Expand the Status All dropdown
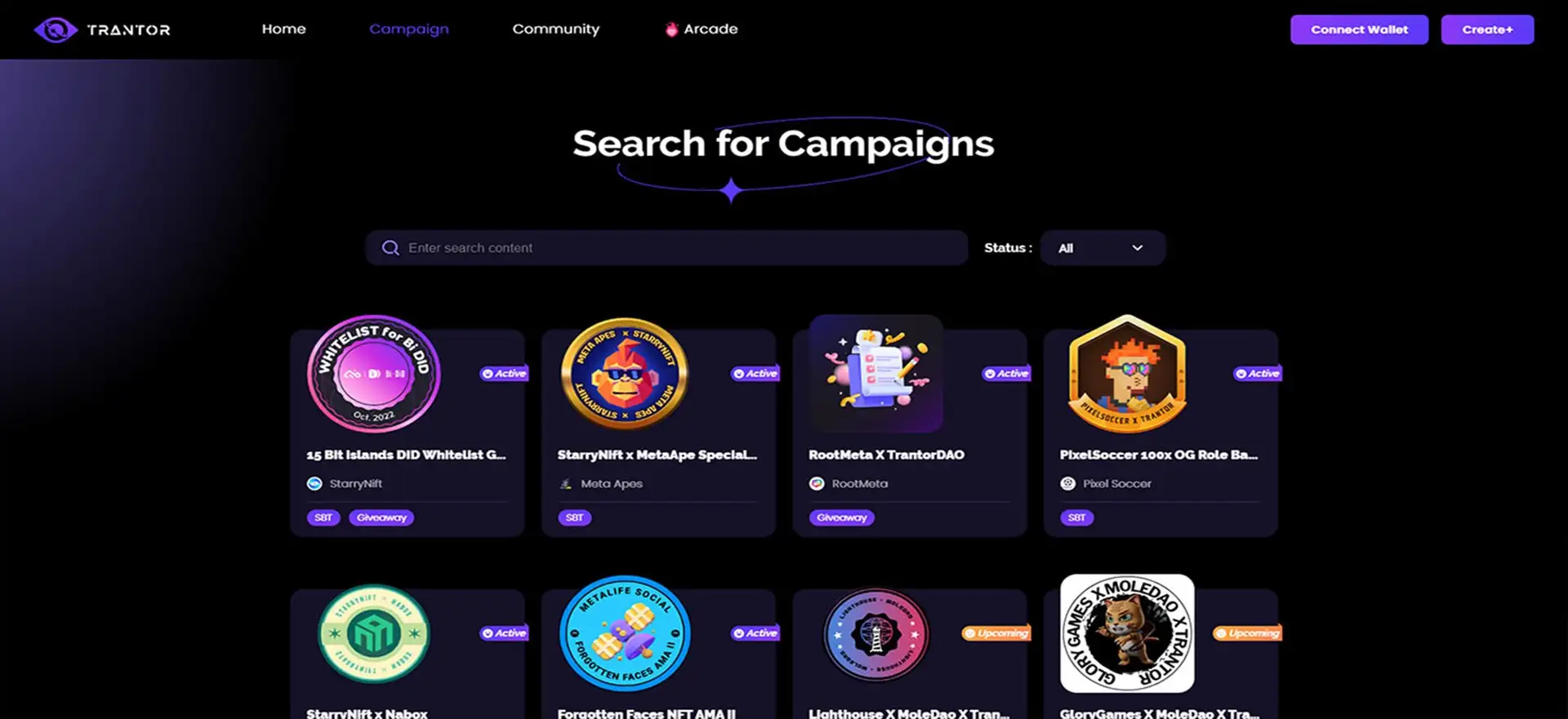1568x719 pixels. coord(1102,248)
